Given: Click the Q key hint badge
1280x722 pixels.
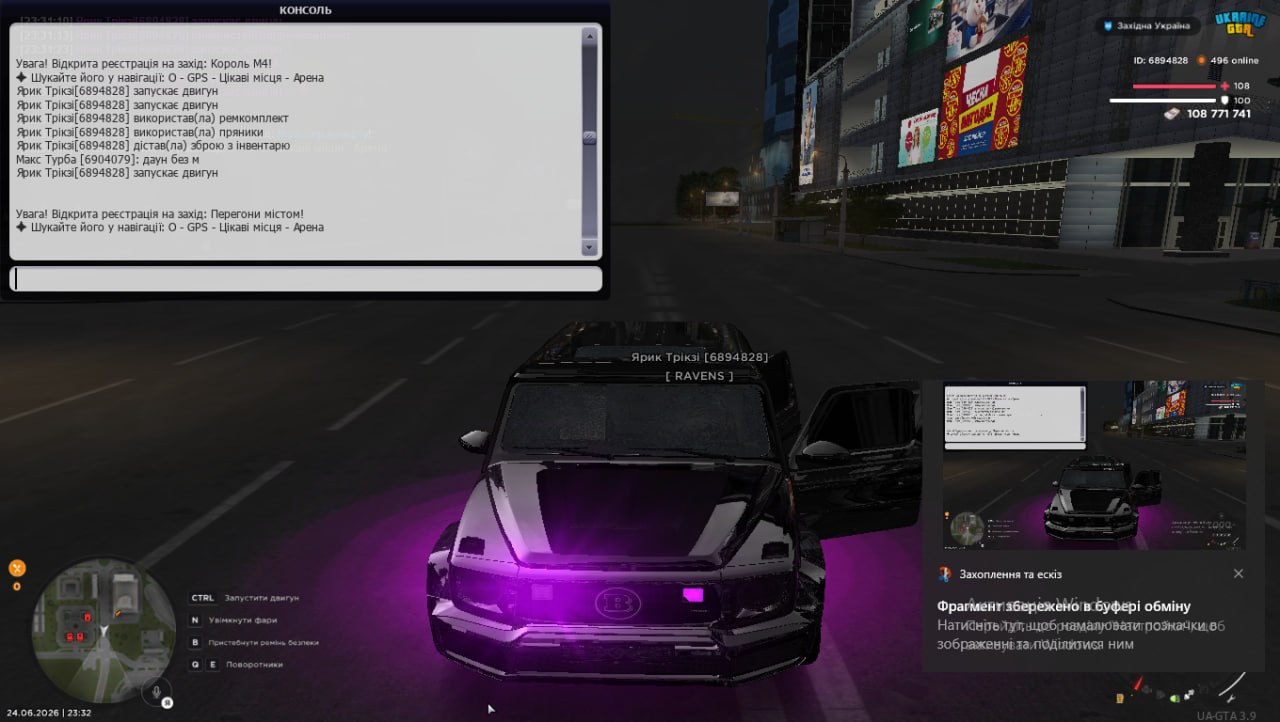Looking at the screenshot, I should pos(196,664).
